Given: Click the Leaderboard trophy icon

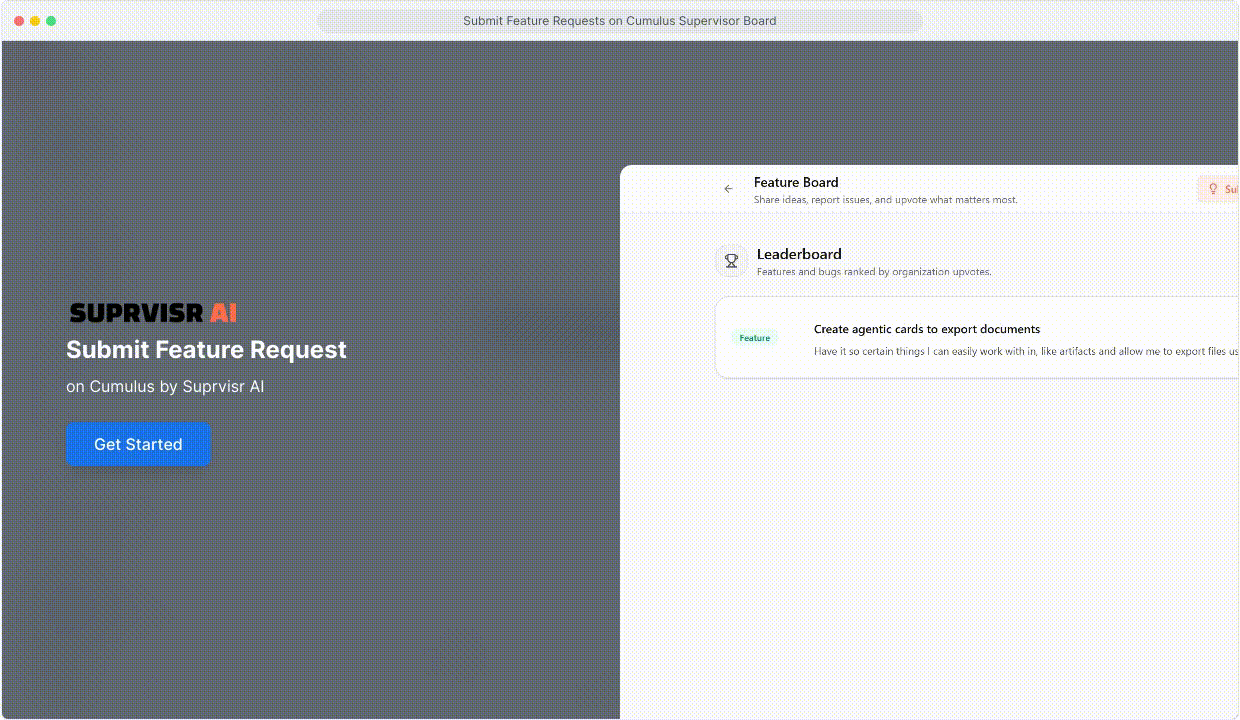Looking at the screenshot, I should [731, 261].
